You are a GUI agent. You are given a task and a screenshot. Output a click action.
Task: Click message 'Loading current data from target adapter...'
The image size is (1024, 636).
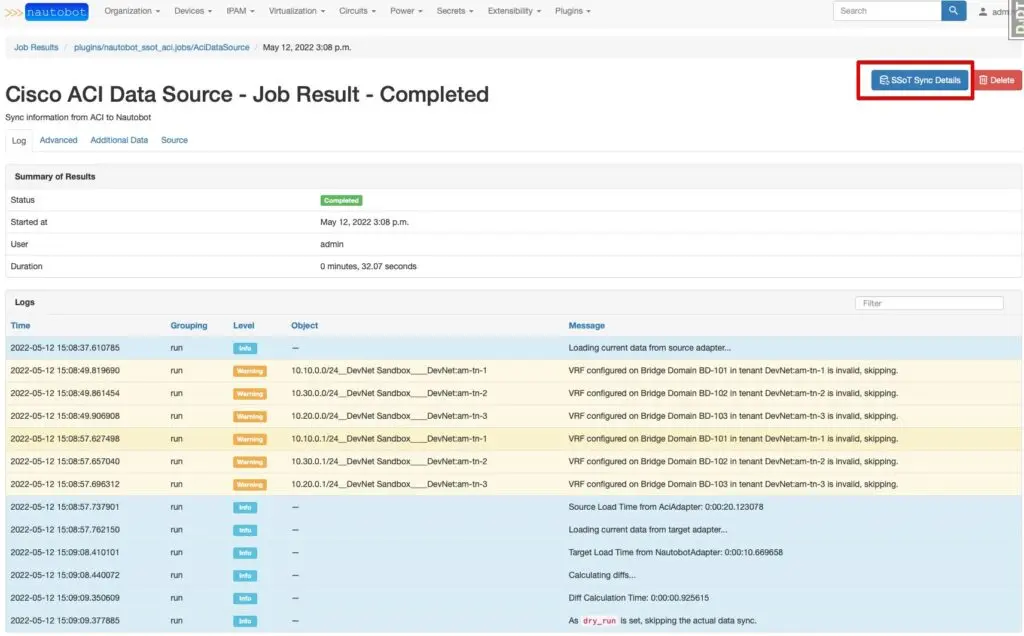[647, 530]
